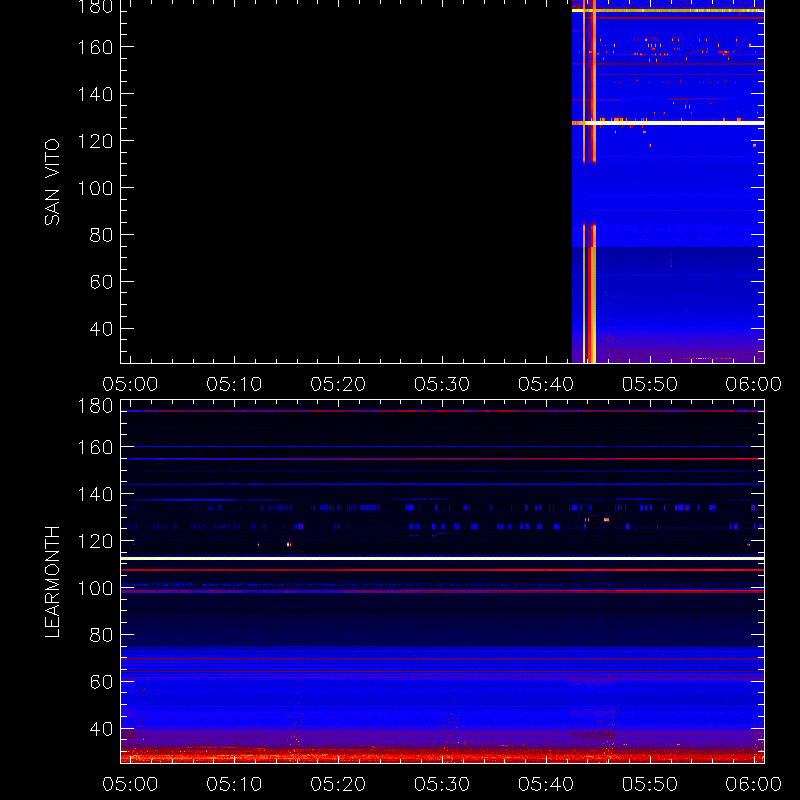Click 05:40 time label under SAN VITO plot
The image size is (800, 800).
[x=546, y=384]
